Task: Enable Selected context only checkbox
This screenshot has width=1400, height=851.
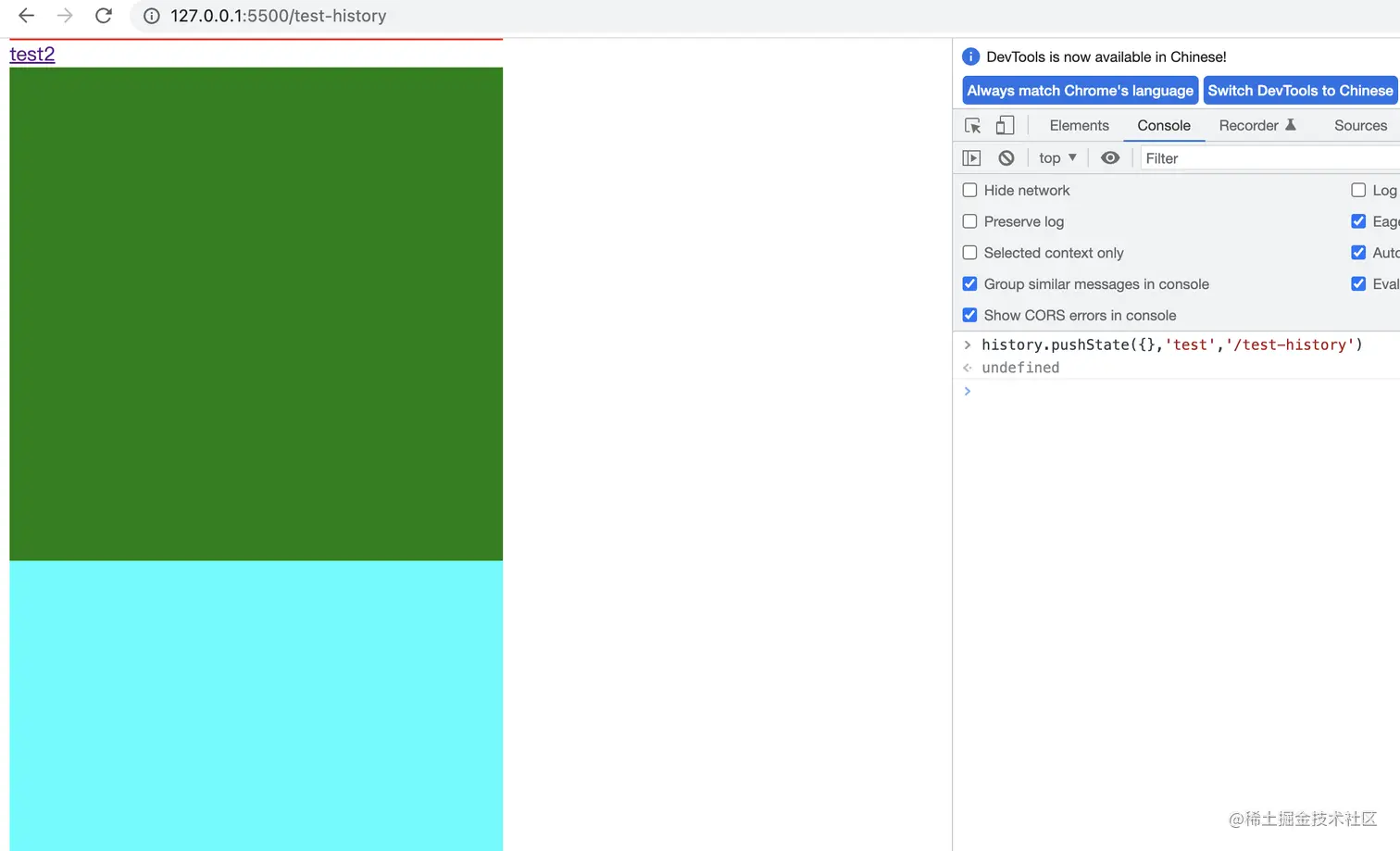Action: tap(969, 253)
